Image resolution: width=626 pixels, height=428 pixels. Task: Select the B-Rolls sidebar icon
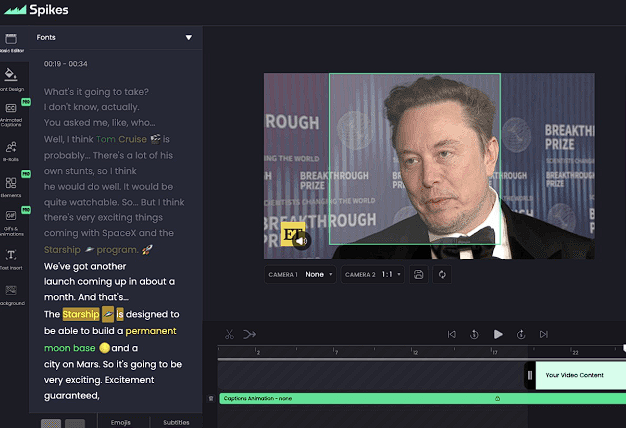(11, 148)
